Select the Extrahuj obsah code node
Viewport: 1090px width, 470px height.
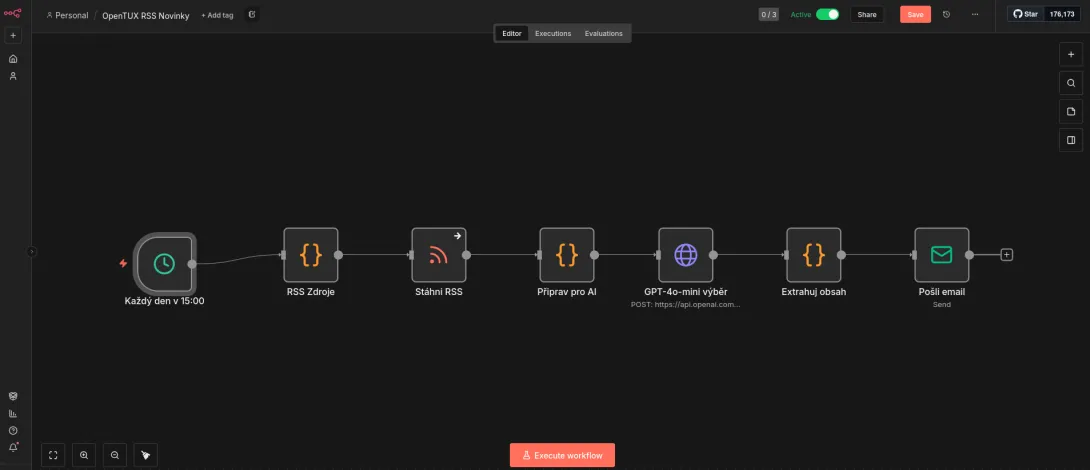(813, 255)
